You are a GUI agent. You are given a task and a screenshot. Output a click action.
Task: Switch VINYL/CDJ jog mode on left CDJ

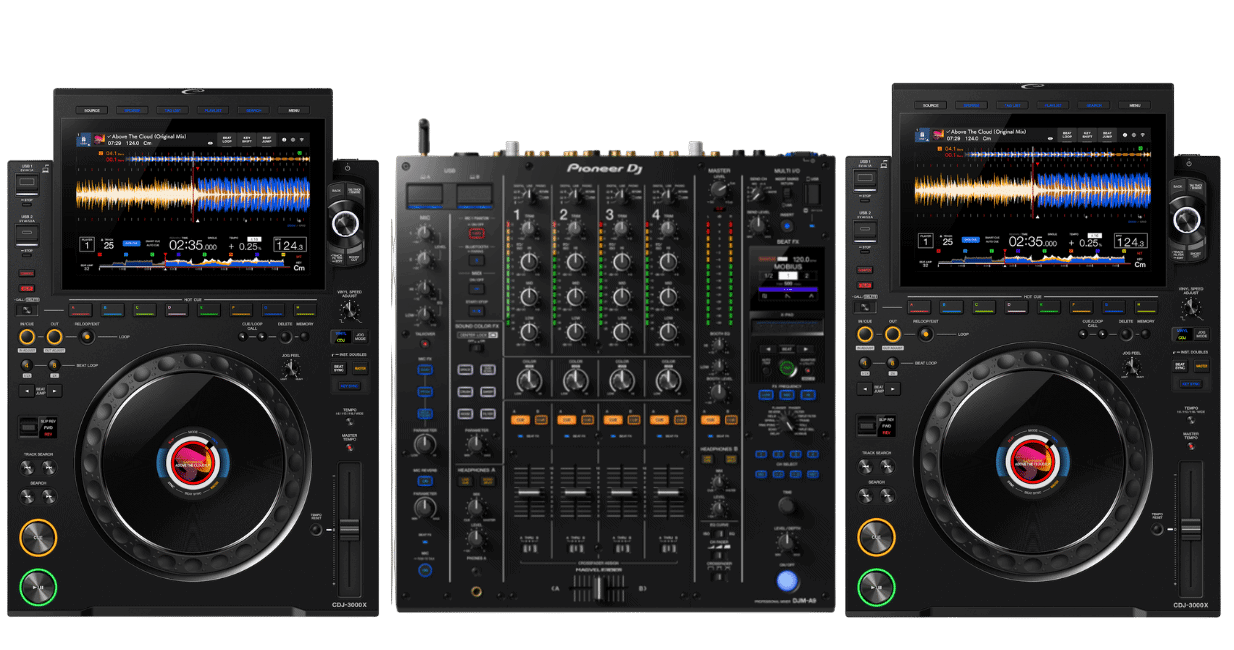click(342, 336)
